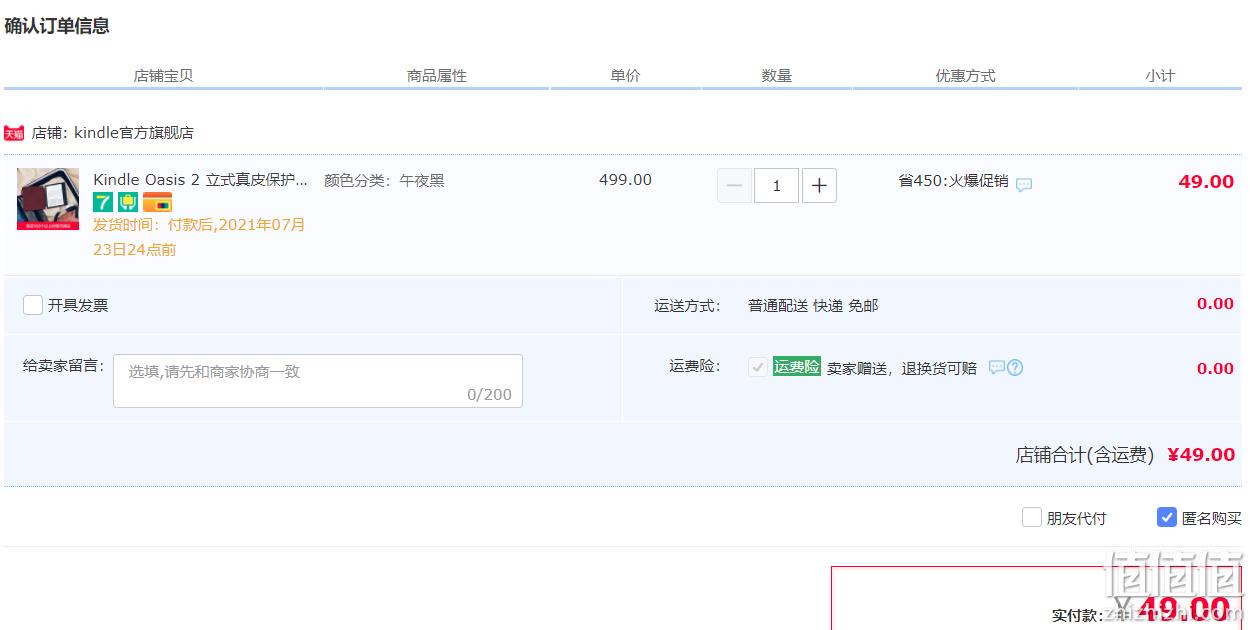
Task: Open the Kindle Oasis 2 product thumbnail
Action: (48, 199)
